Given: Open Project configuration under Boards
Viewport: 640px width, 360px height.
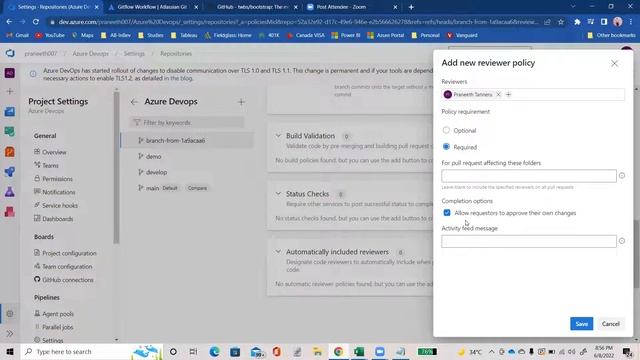Looking at the screenshot, I should [x=69, y=253].
